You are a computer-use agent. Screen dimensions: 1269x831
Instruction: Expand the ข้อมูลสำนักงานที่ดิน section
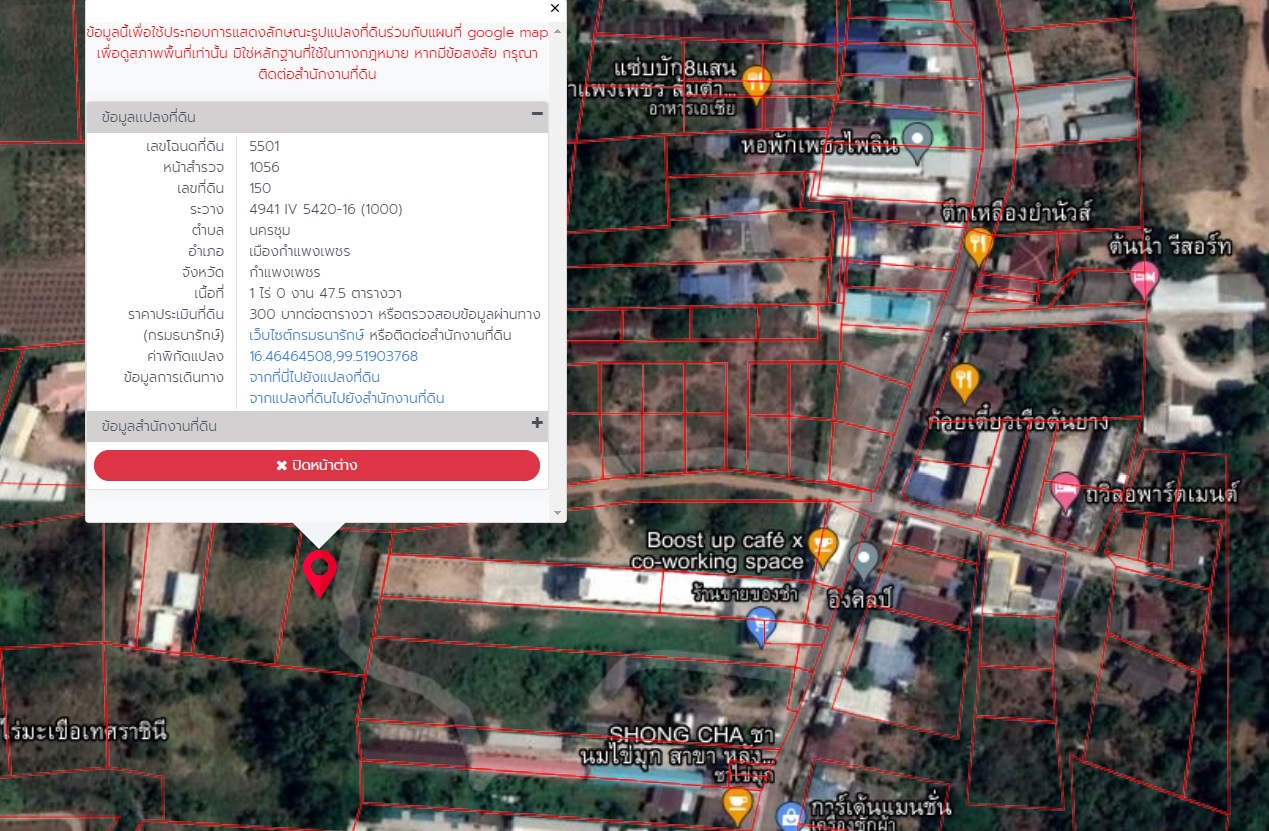[537, 423]
